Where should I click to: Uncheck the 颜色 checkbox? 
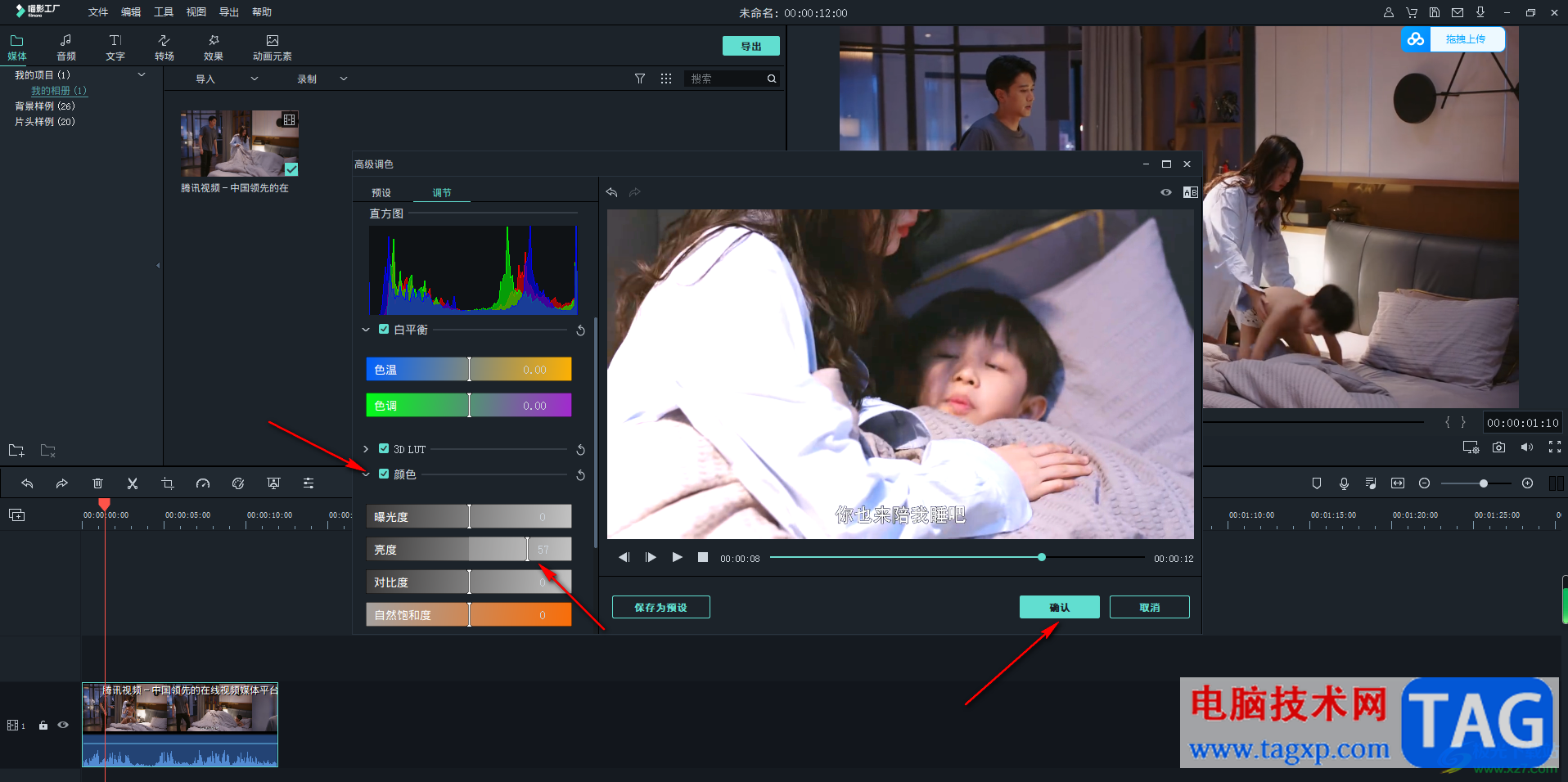point(384,474)
